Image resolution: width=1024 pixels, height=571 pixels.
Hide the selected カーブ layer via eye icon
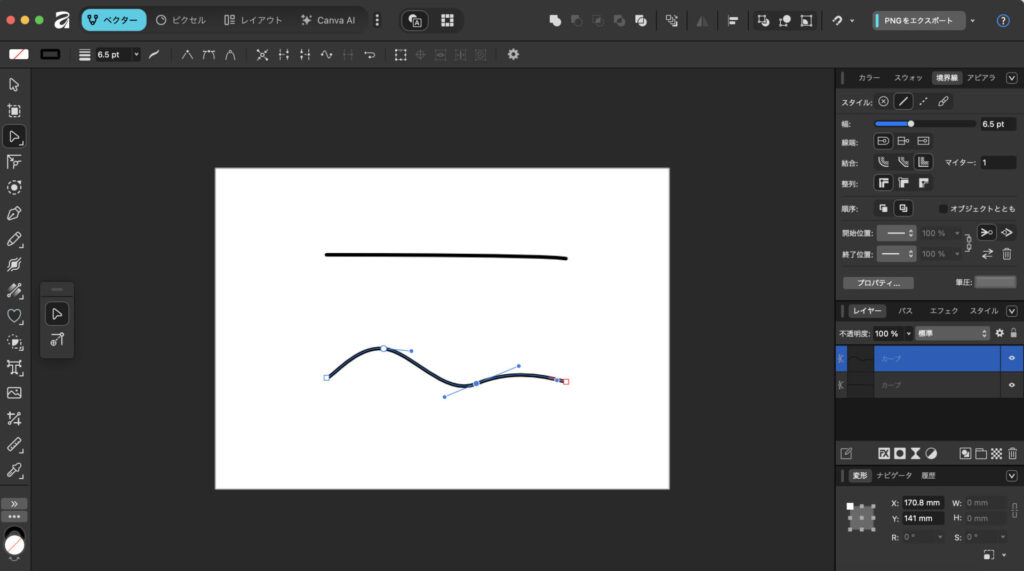pos(1012,358)
